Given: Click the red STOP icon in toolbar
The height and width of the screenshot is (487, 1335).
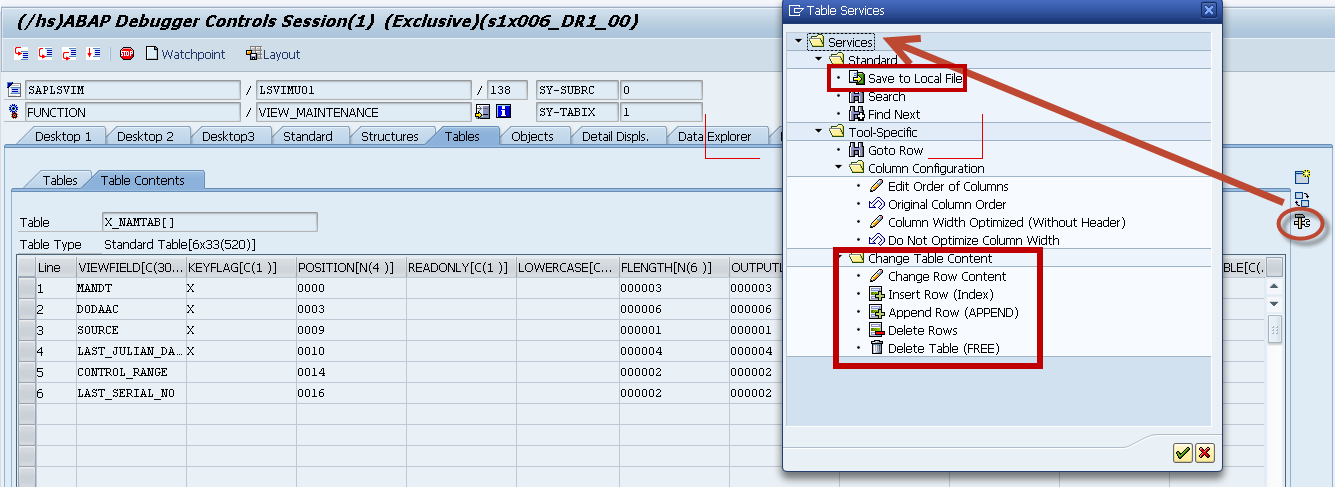Looking at the screenshot, I should click(x=127, y=54).
